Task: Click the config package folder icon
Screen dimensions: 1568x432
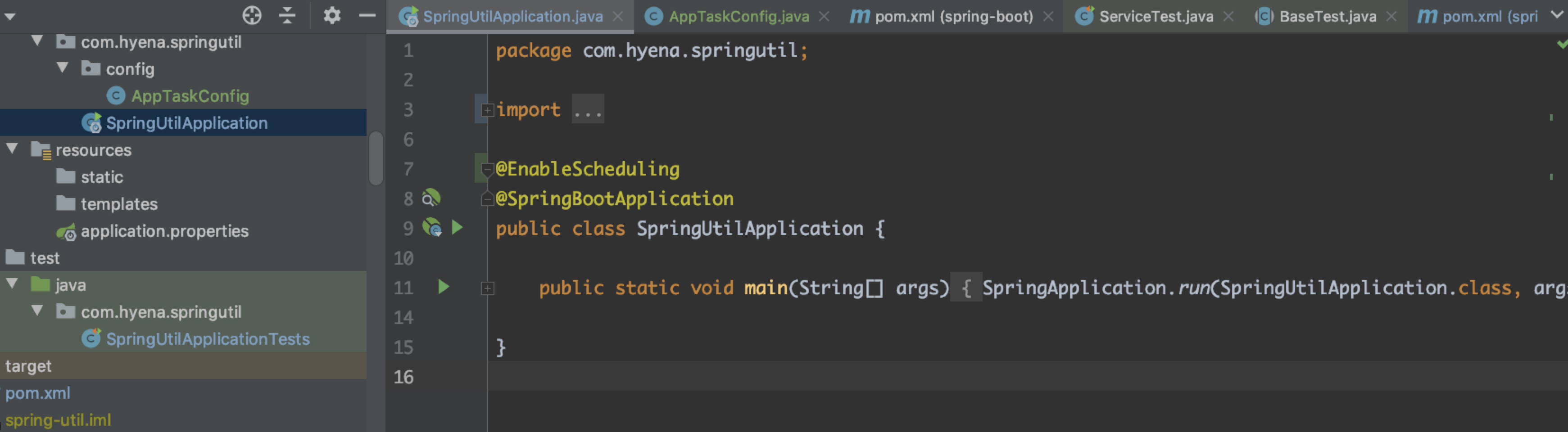Action: click(91, 68)
